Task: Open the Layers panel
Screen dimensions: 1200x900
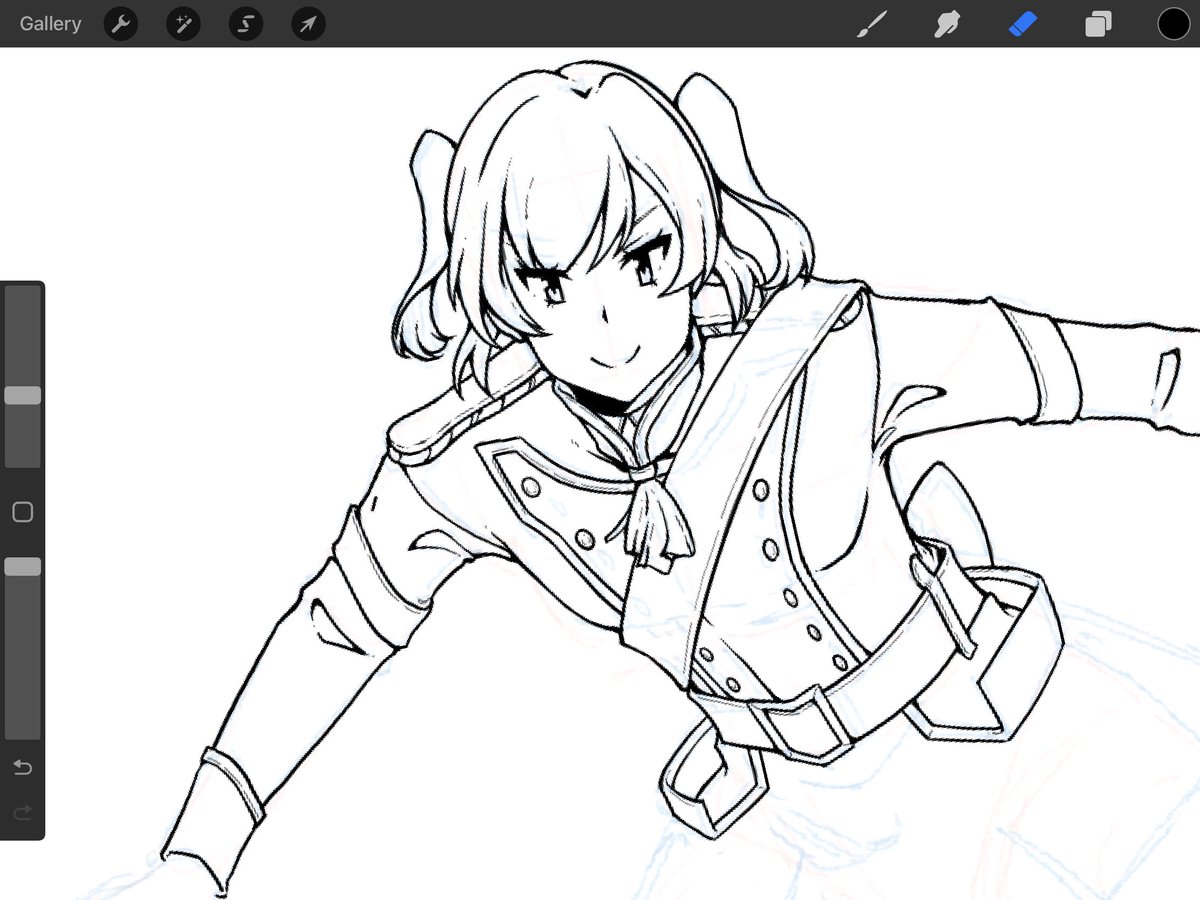Action: 1098,24
